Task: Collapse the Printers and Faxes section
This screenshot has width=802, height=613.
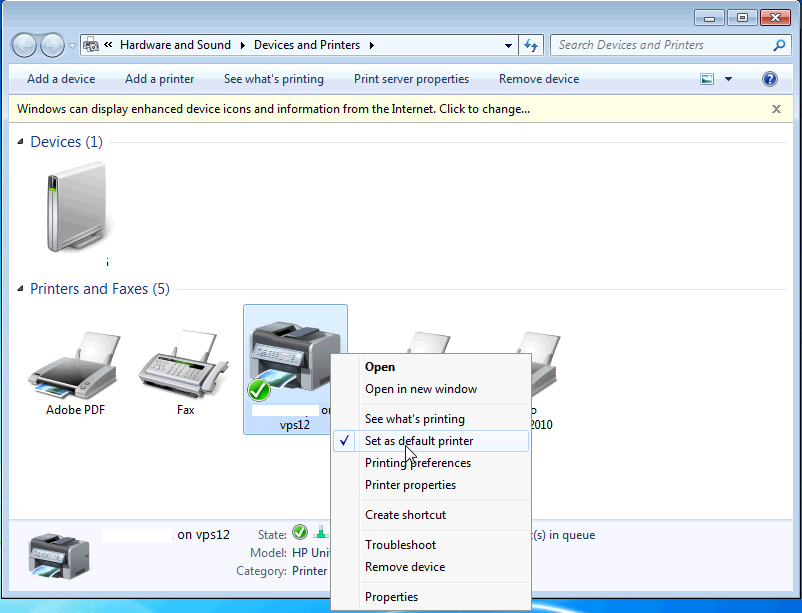Action: (x=22, y=288)
